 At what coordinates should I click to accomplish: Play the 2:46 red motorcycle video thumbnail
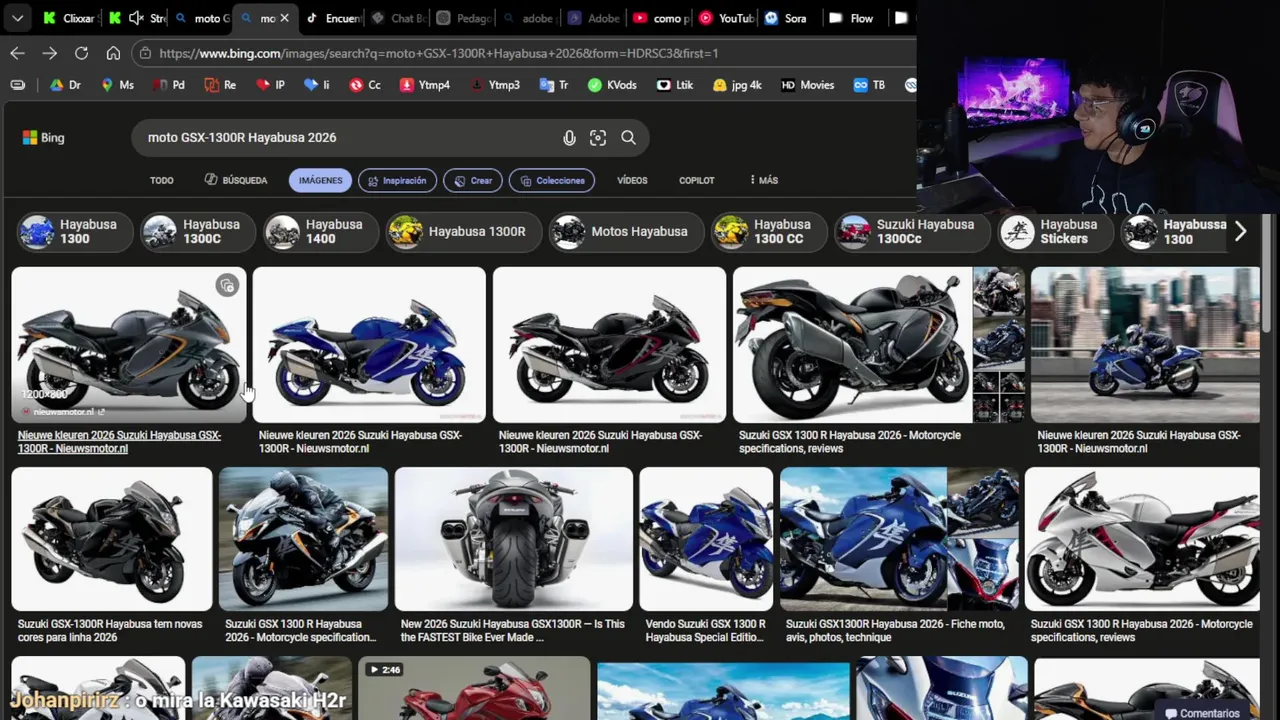point(474,688)
